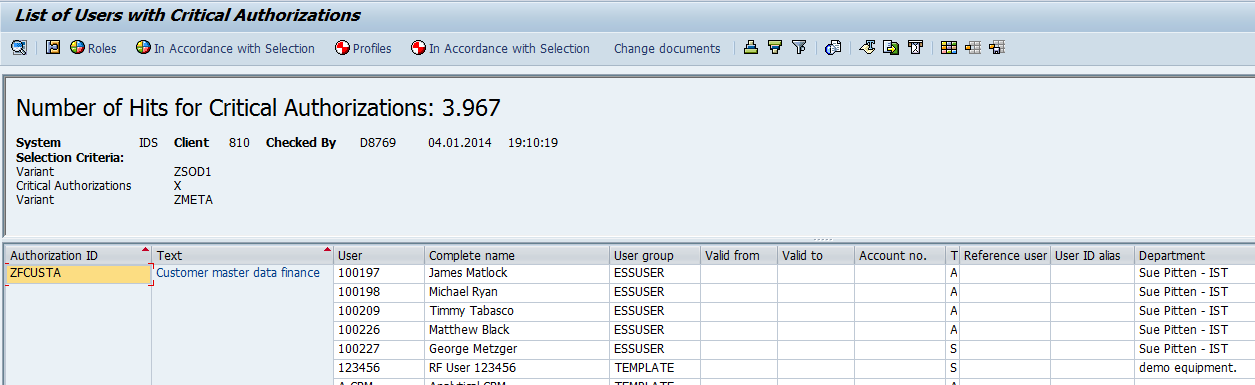1255x385 pixels.
Task: Click user 100209 cell
Action: click(379, 311)
